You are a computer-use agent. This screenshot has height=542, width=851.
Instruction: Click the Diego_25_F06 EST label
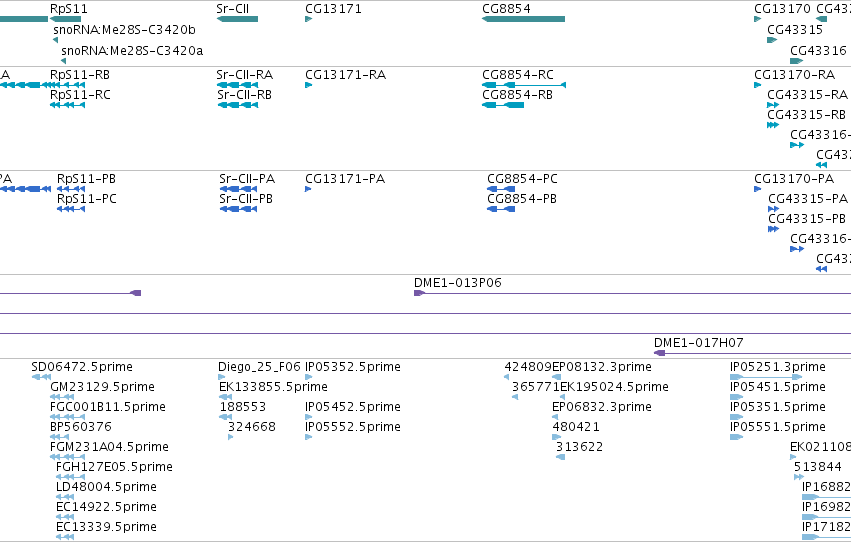coord(259,367)
